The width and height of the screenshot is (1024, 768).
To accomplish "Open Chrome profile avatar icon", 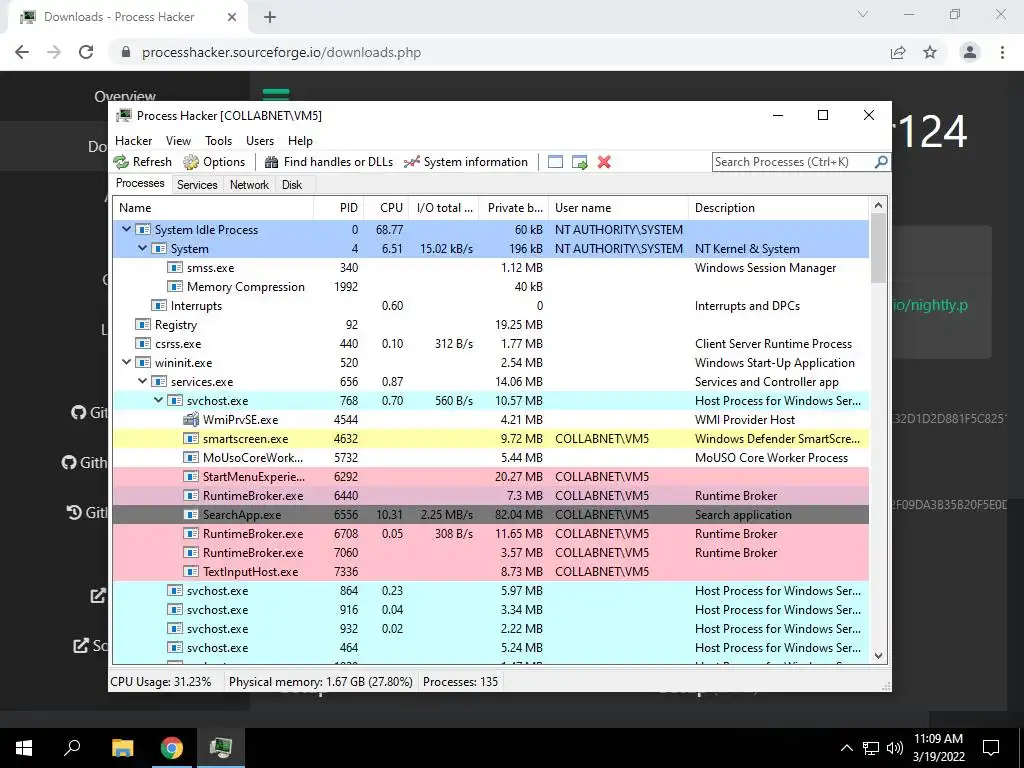I will click(x=970, y=52).
